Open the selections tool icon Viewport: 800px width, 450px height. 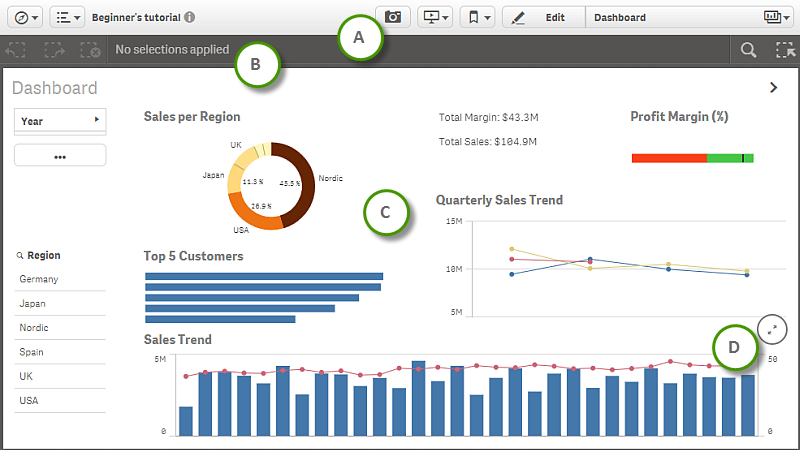pos(784,49)
